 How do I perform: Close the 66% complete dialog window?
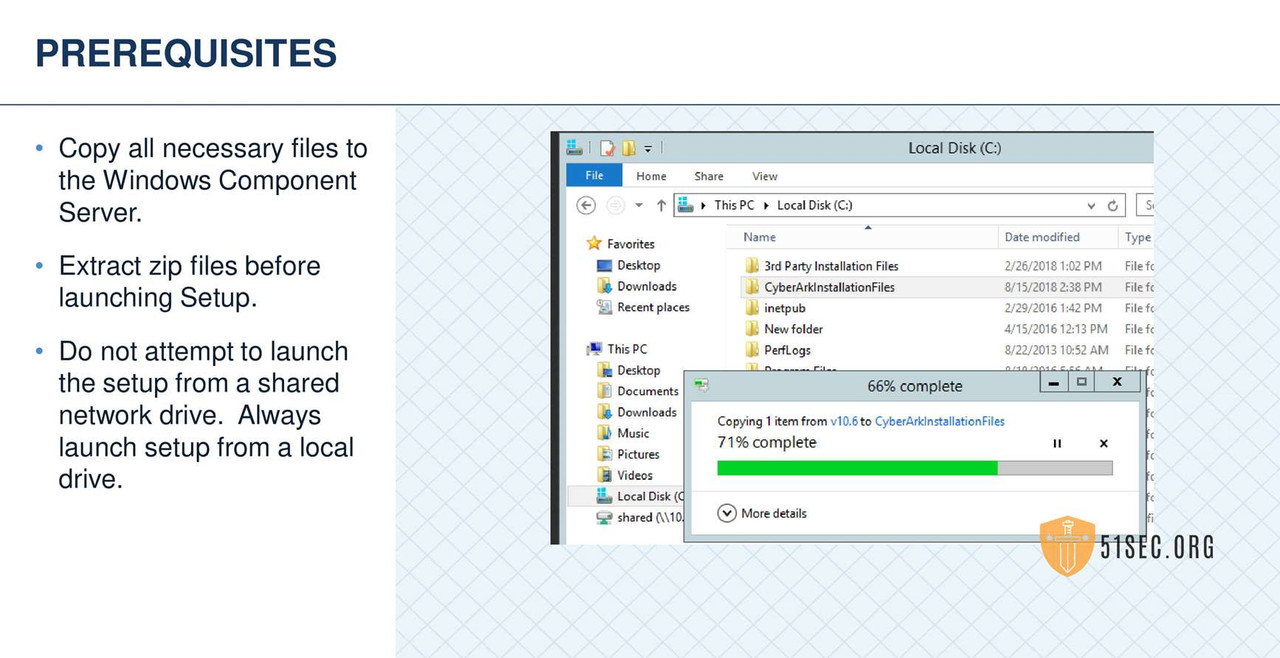coord(1117,382)
